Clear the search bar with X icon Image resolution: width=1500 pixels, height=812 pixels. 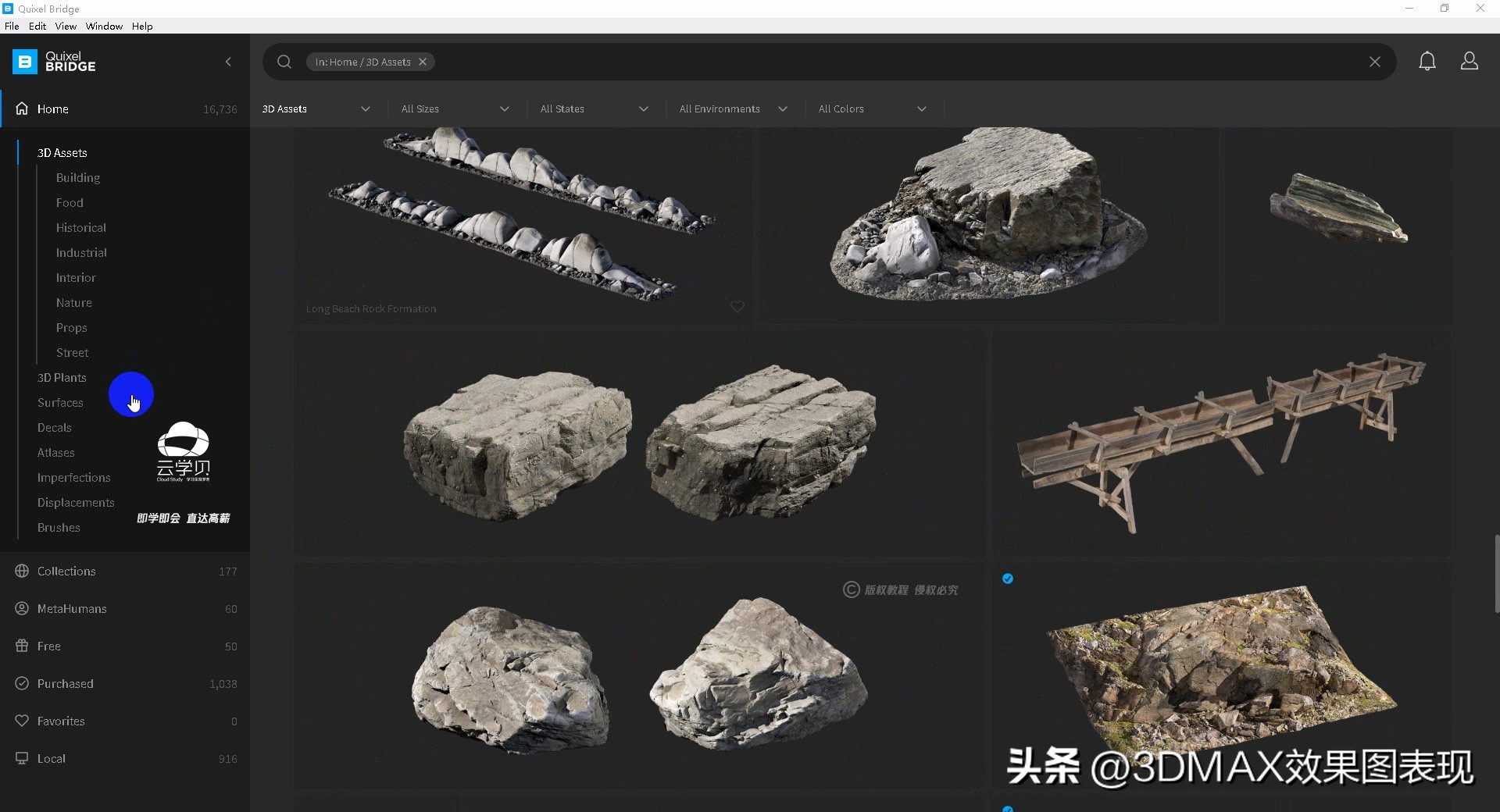coord(1374,62)
